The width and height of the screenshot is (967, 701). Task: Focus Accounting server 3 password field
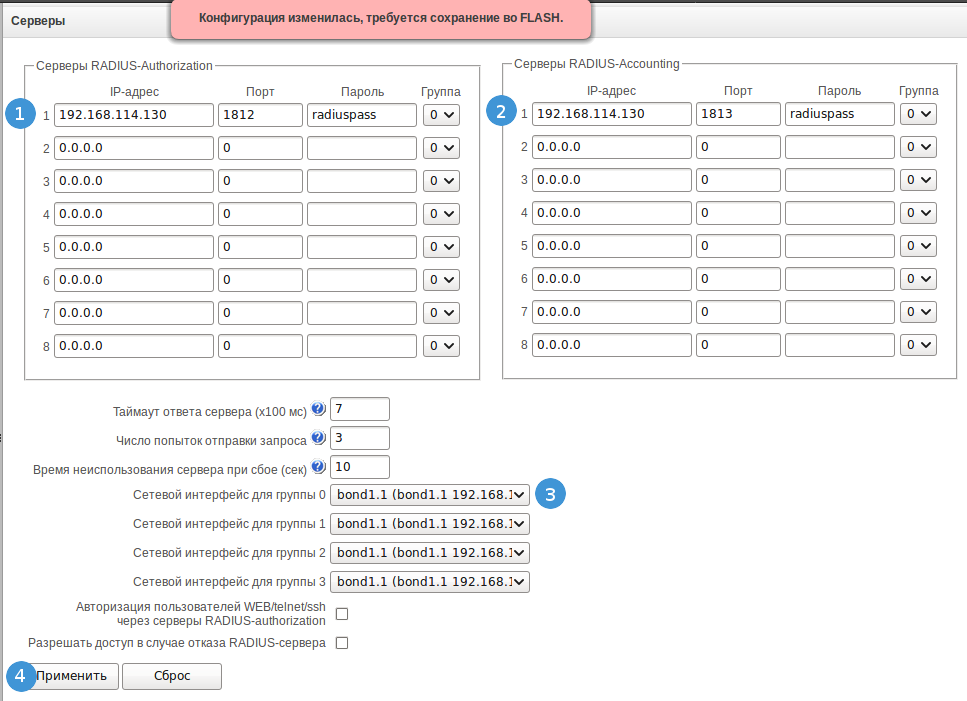pyautogui.click(x=839, y=179)
